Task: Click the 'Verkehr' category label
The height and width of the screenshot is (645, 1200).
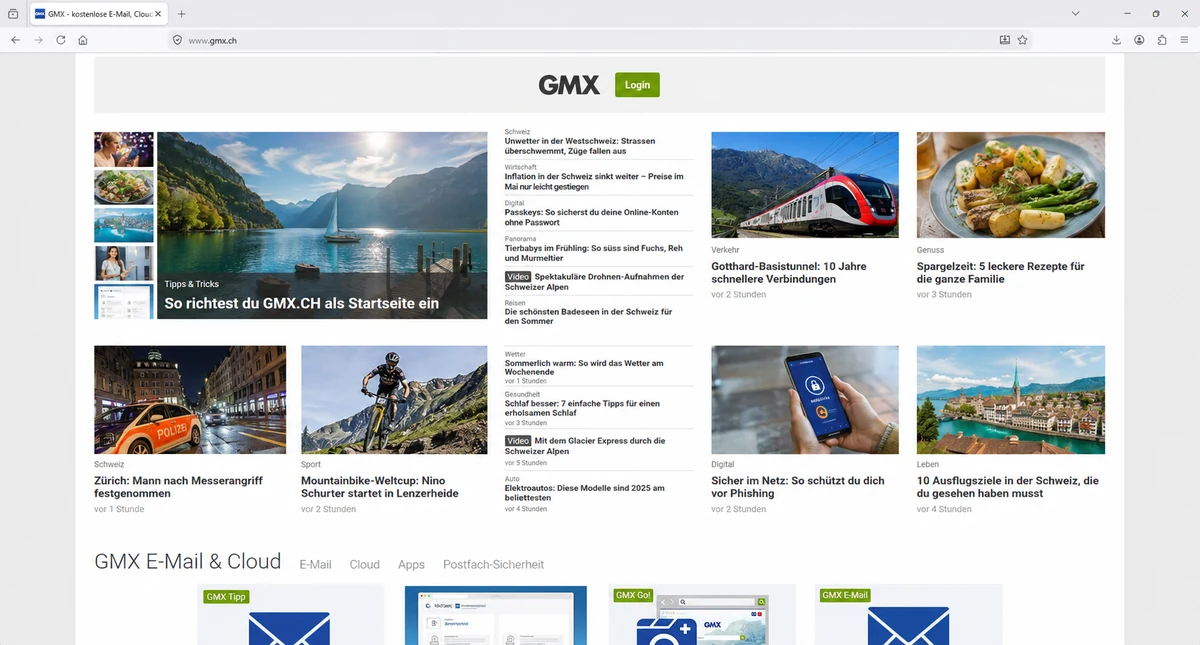Action: coord(725,250)
